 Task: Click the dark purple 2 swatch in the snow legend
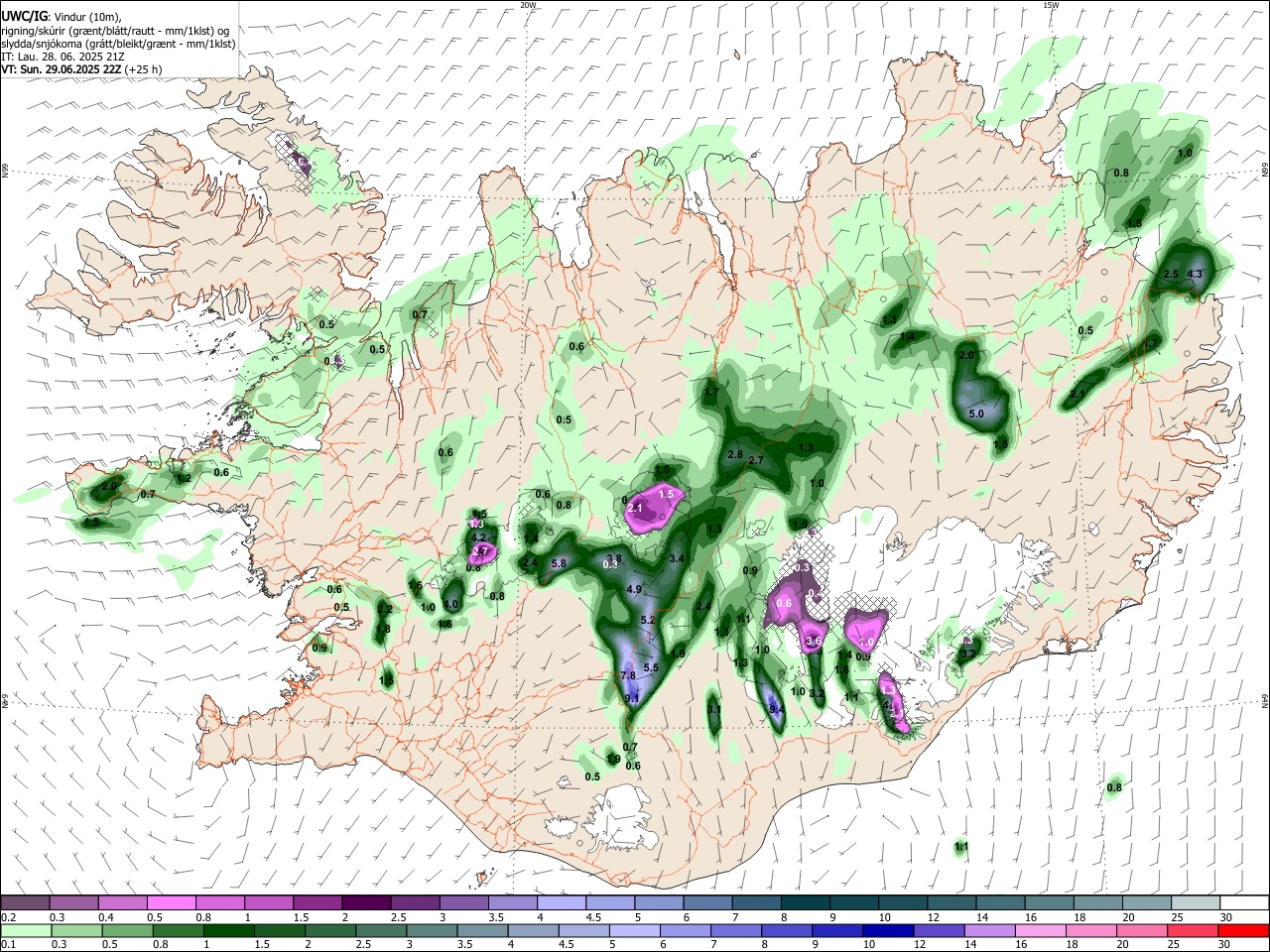click(x=366, y=903)
